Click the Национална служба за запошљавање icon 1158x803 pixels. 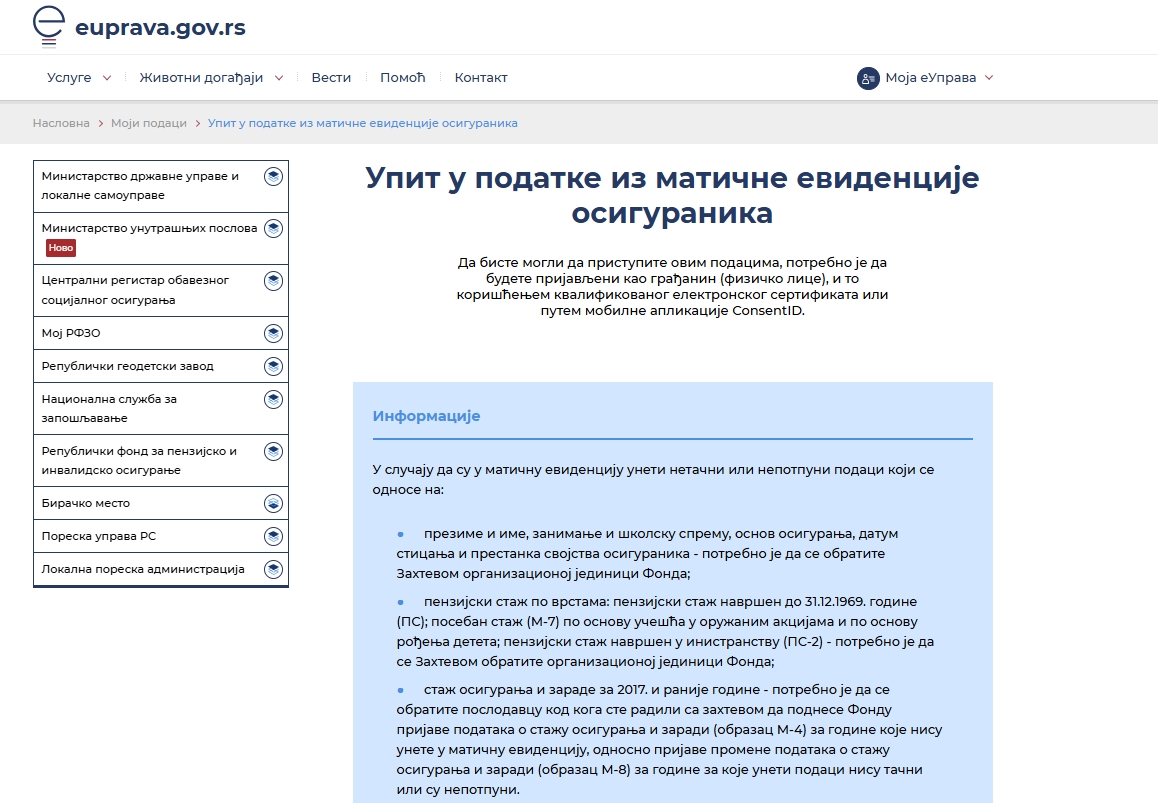[272, 399]
